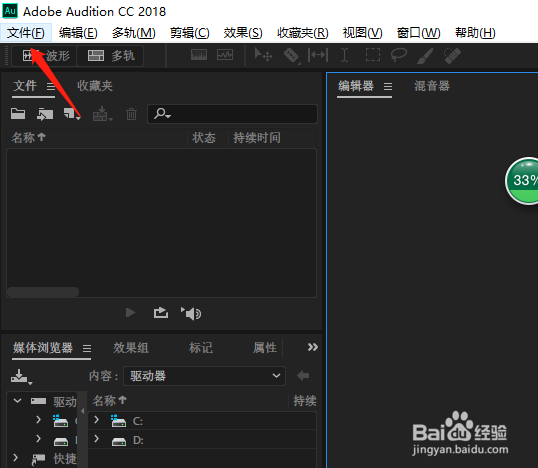Click the insert into multitrack icon
Viewport: 538px width, 468px height.
pyautogui.click(x=102, y=114)
